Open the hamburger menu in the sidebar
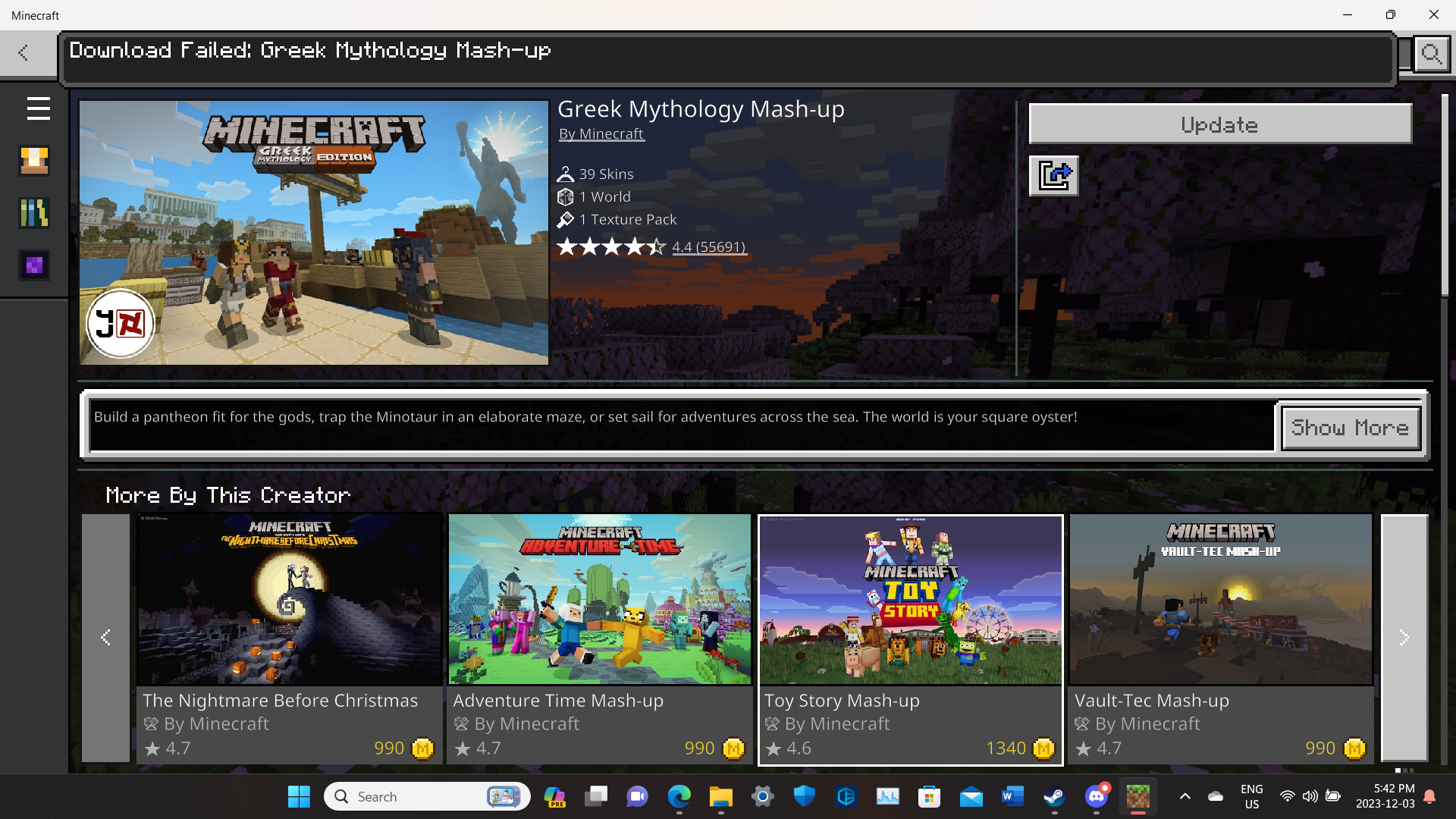The width and height of the screenshot is (1456, 819). pyautogui.click(x=38, y=108)
